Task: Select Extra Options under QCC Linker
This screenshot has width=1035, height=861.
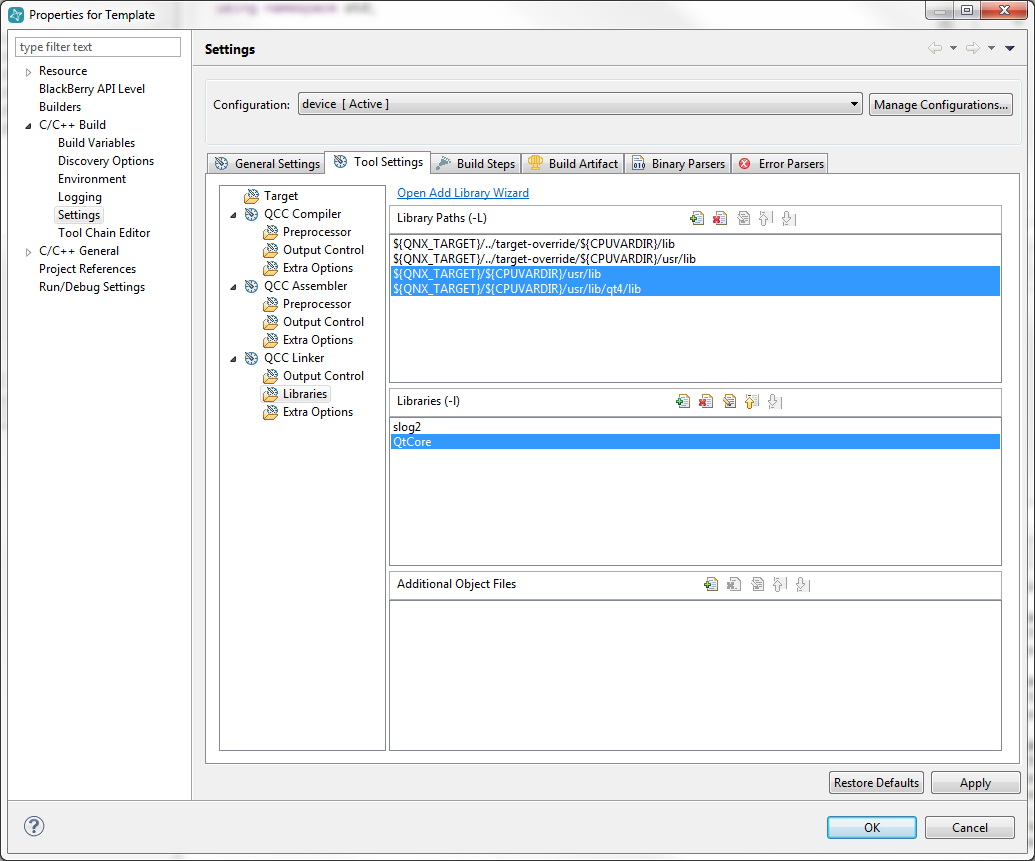Action: 317,412
